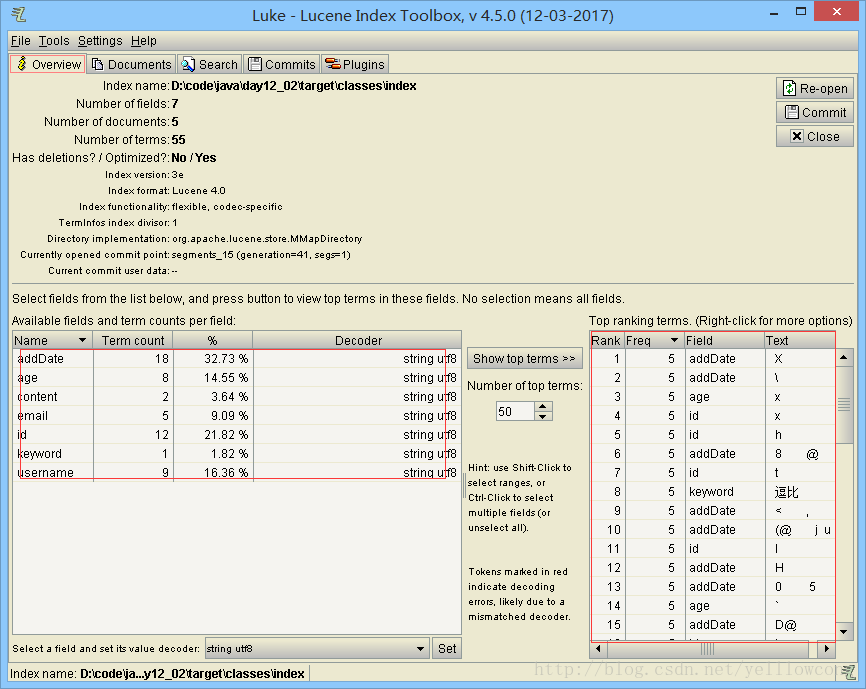
Task: Click the Re-open button refresh icon
Action: pyautogui.click(x=789, y=88)
